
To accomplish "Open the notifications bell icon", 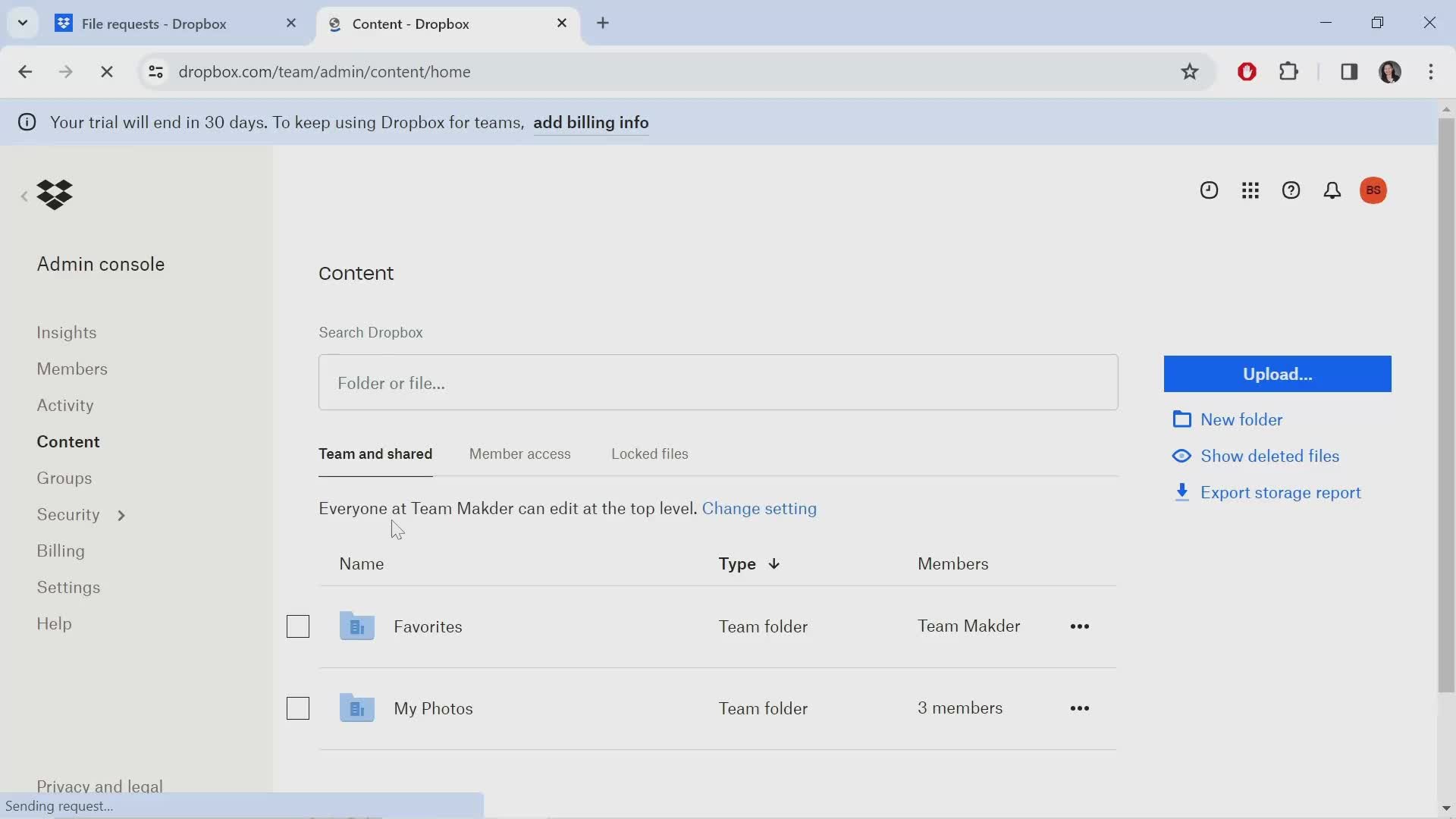I will 1333,191.
